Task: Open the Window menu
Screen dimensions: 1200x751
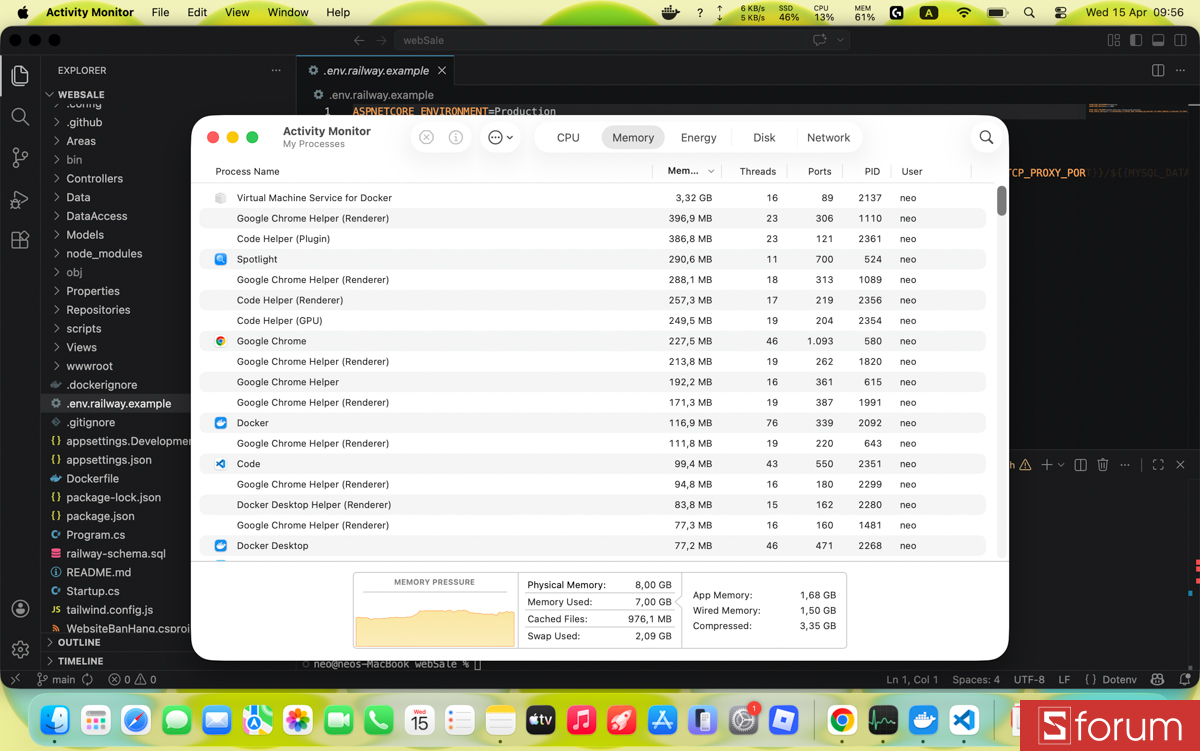Action: coord(287,12)
